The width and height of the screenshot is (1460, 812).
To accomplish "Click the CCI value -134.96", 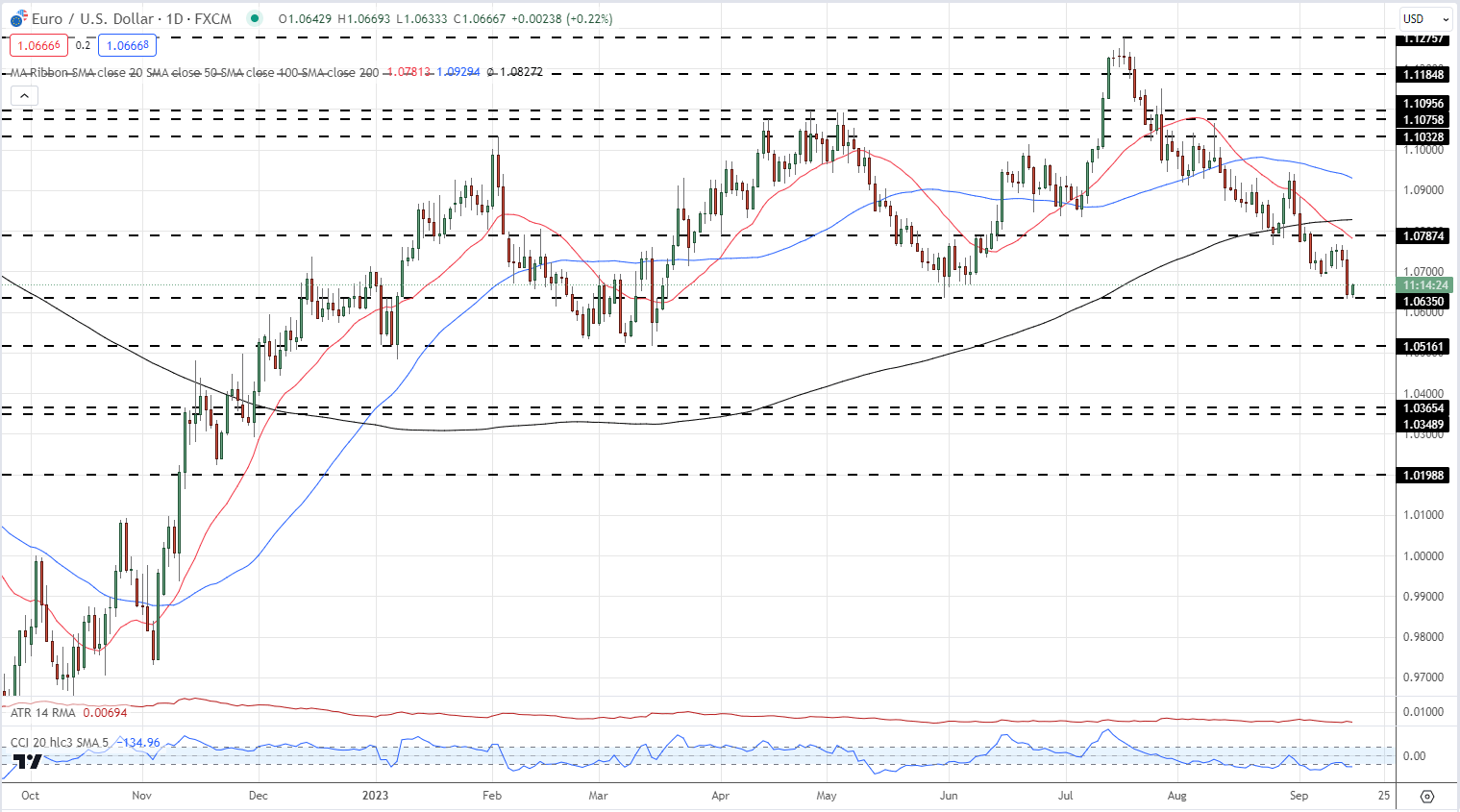I will coord(139,743).
